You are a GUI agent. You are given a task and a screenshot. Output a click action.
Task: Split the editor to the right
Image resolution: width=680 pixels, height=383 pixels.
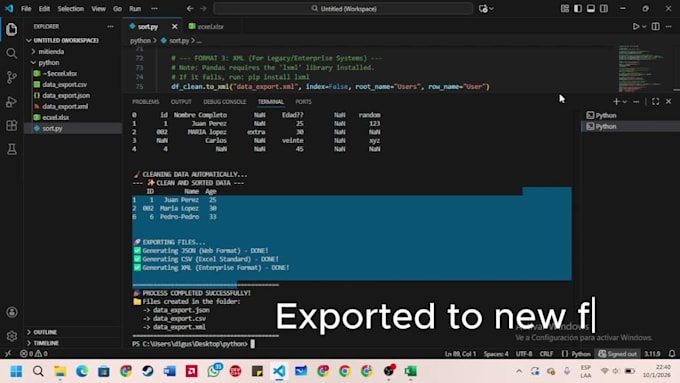(x=656, y=26)
